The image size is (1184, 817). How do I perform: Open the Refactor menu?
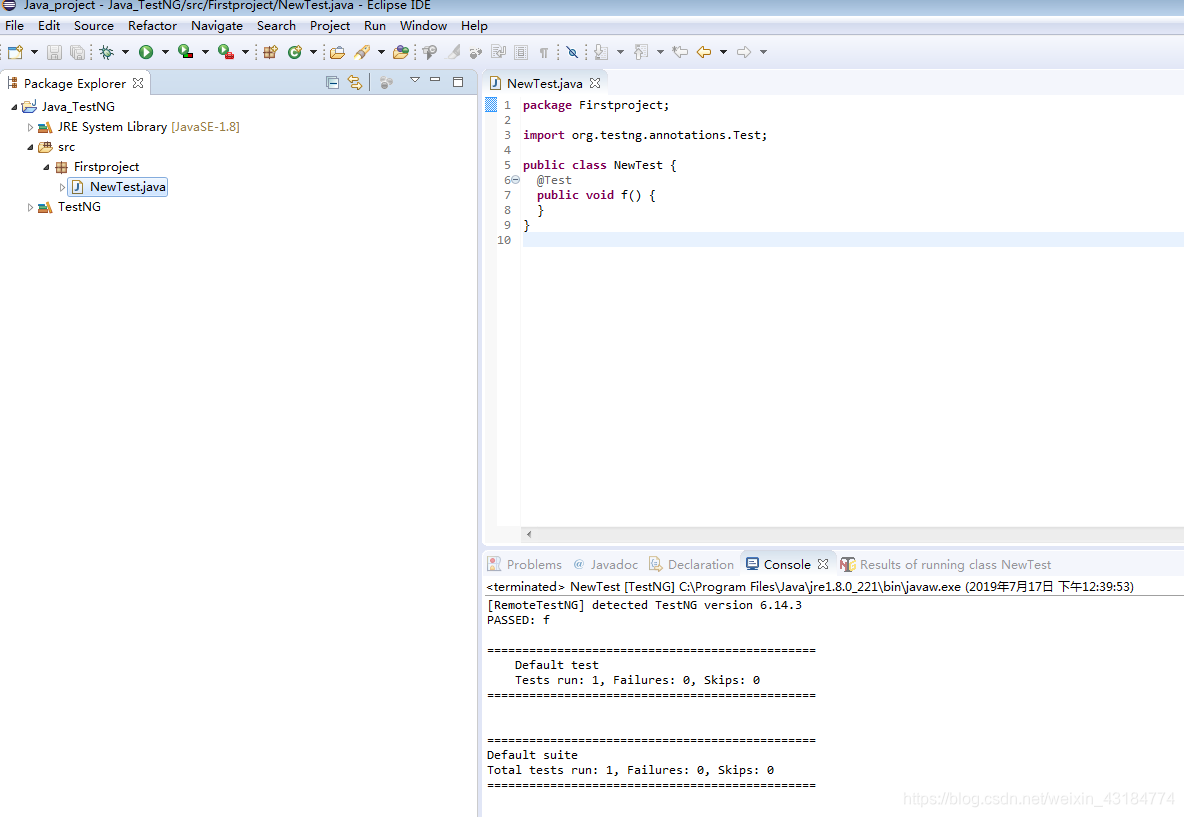(152, 26)
